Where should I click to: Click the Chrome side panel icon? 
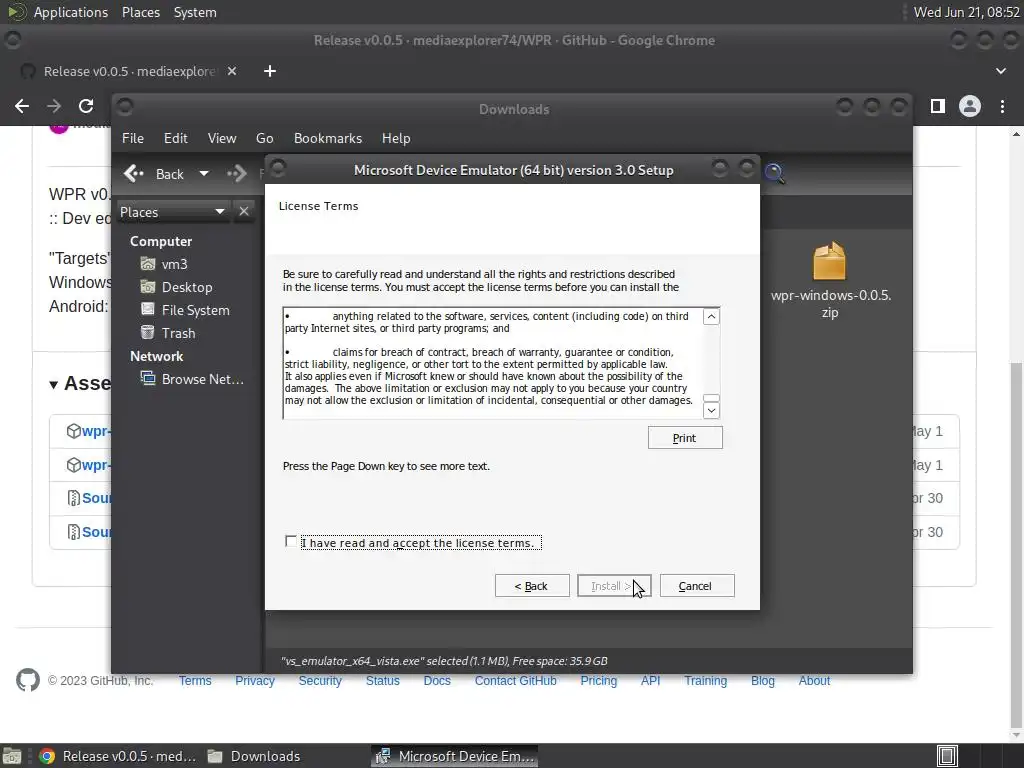click(938, 106)
